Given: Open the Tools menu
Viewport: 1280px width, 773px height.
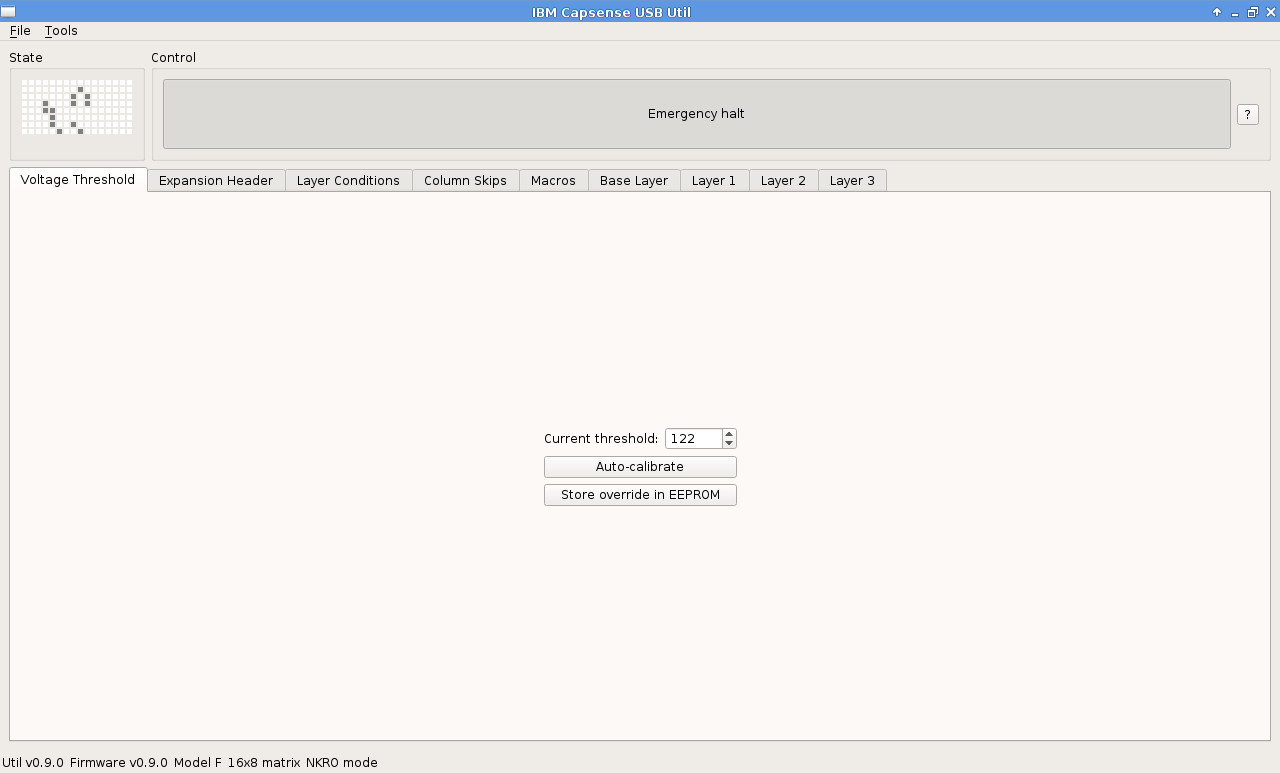Looking at the screenshot, I should click(61, 31).
